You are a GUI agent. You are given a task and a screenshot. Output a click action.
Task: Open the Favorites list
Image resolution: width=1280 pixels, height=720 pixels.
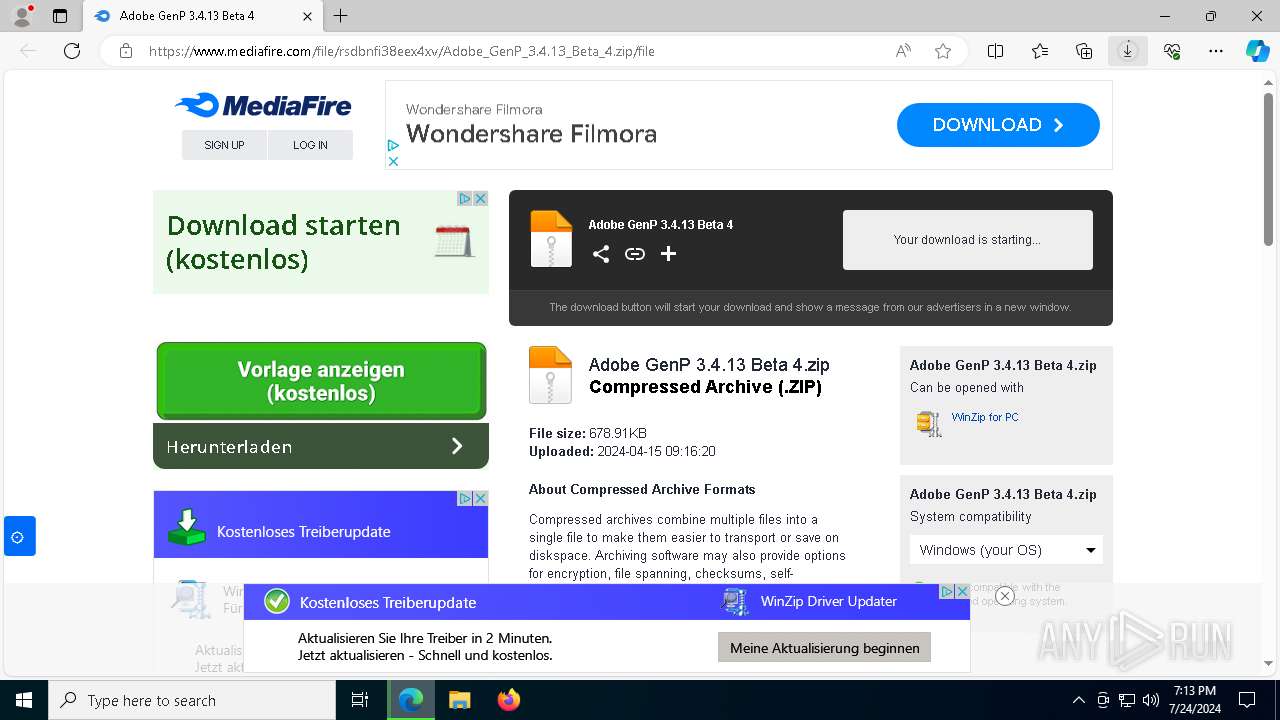point(1040,51)
